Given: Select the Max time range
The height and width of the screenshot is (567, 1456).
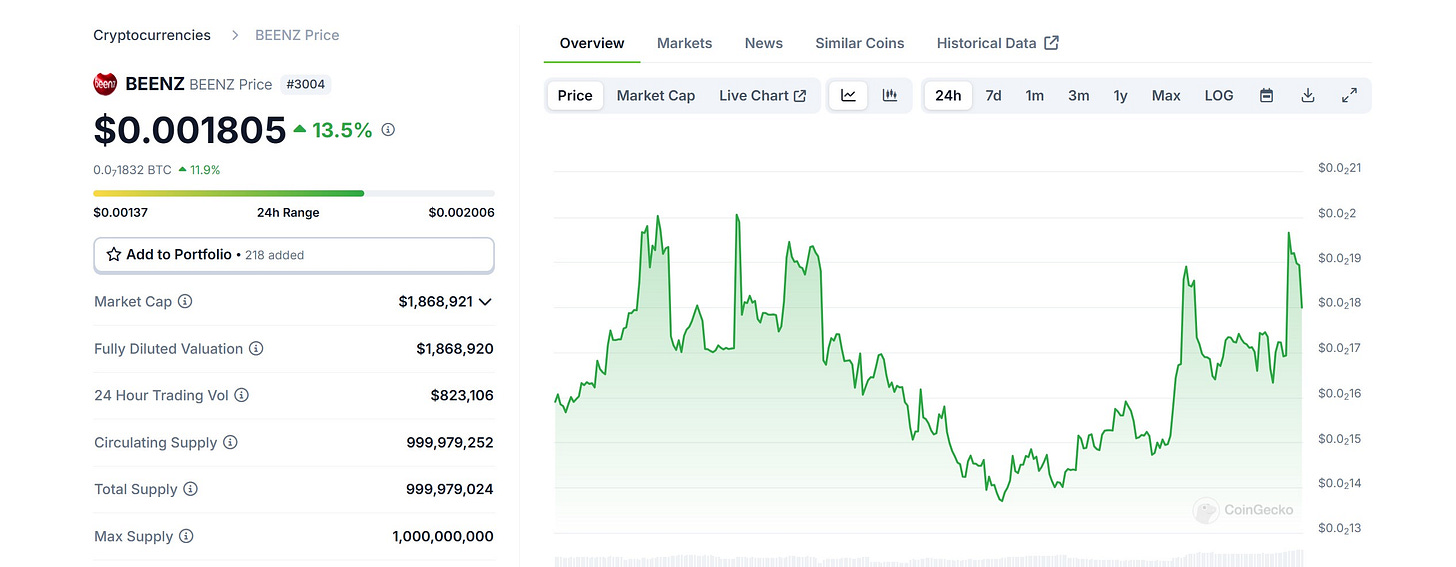Looking at the screenshot, I should (x=1166, y=96).
